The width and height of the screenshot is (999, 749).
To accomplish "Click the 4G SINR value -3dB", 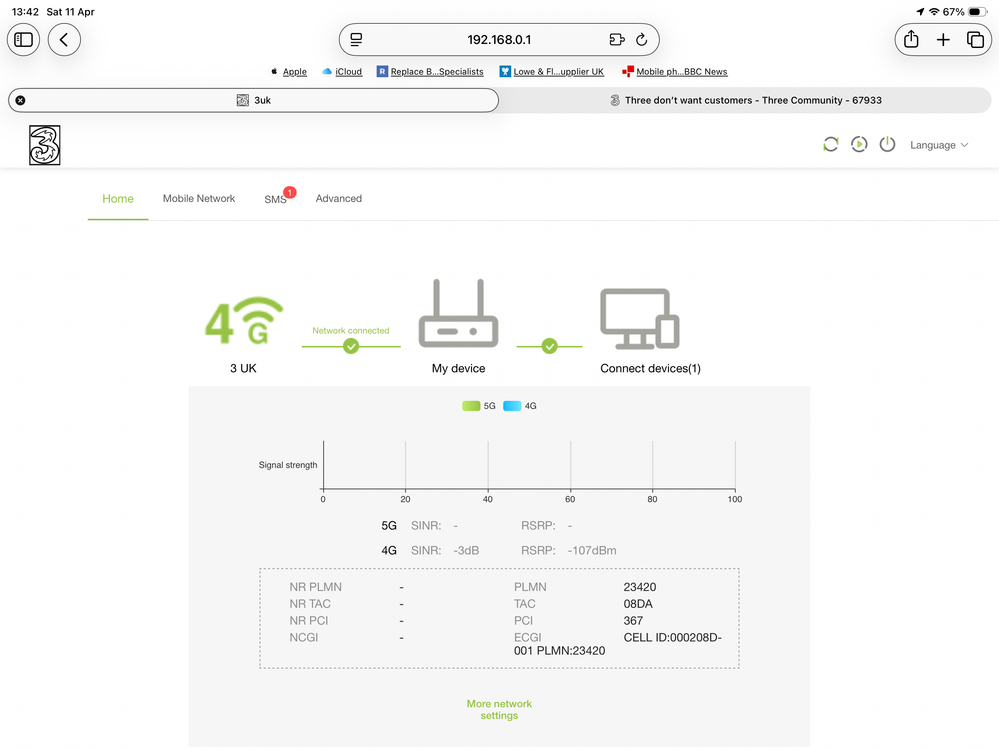I will coord(466,550).
